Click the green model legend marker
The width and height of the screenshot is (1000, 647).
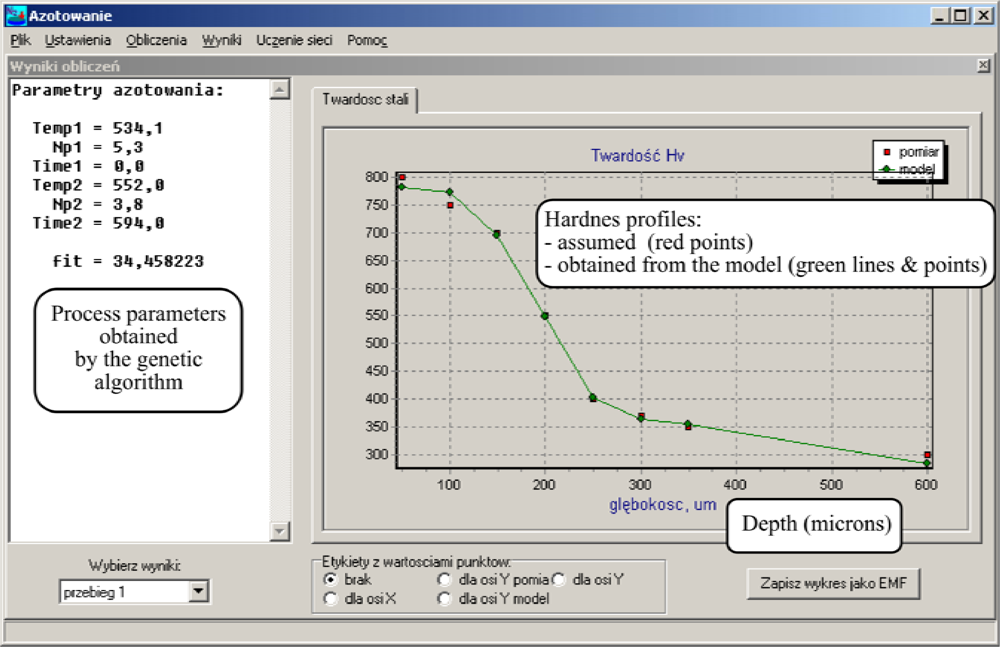coord(885,170)
